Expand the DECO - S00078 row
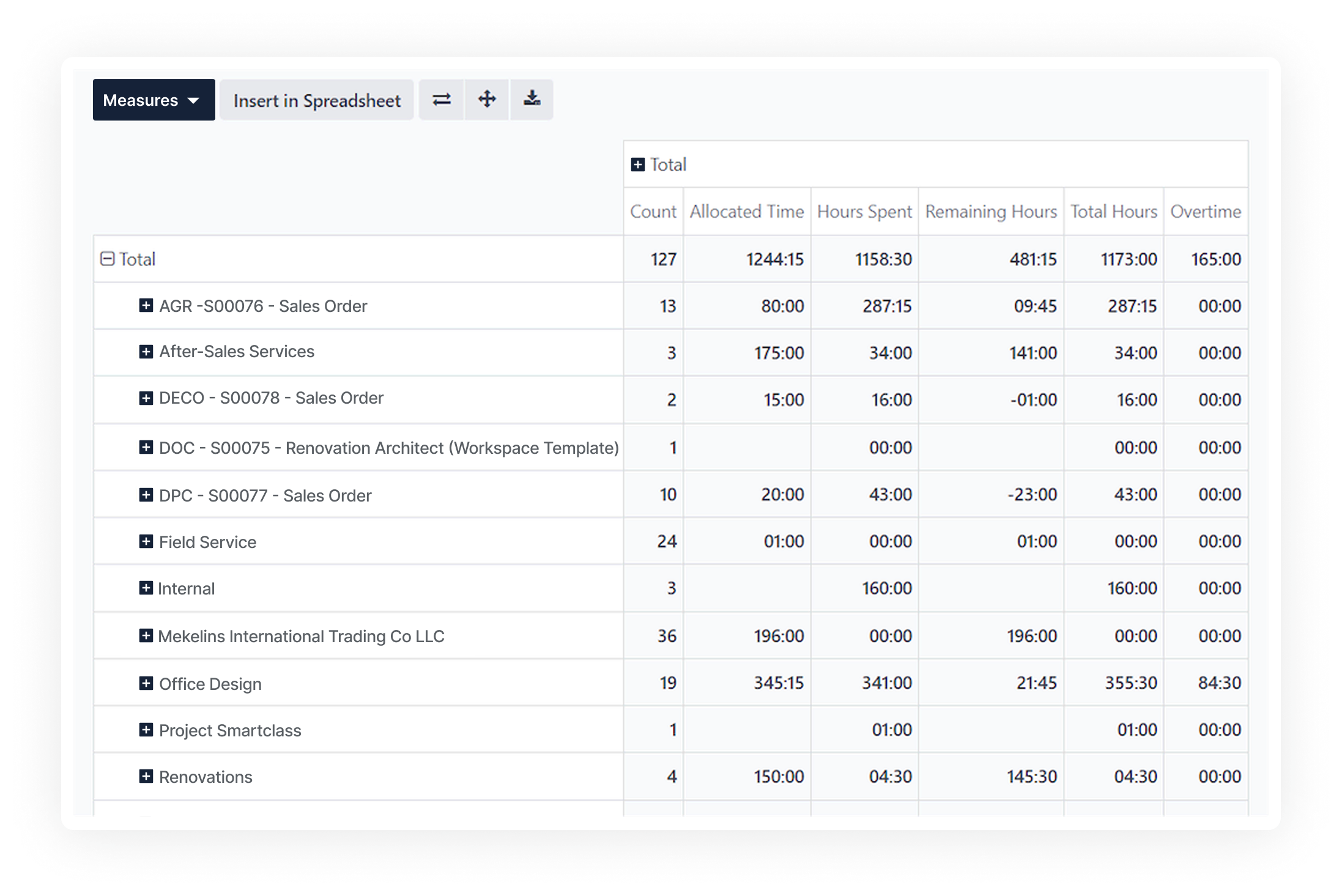 click(x=146, y=399)
